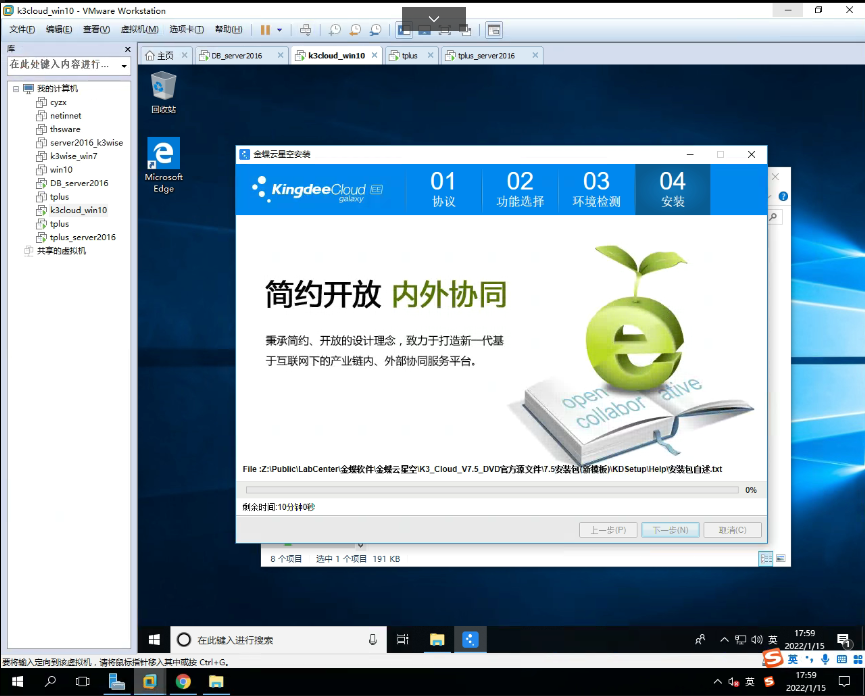Show hidden icons in the guest system tray

coord(724,640)
